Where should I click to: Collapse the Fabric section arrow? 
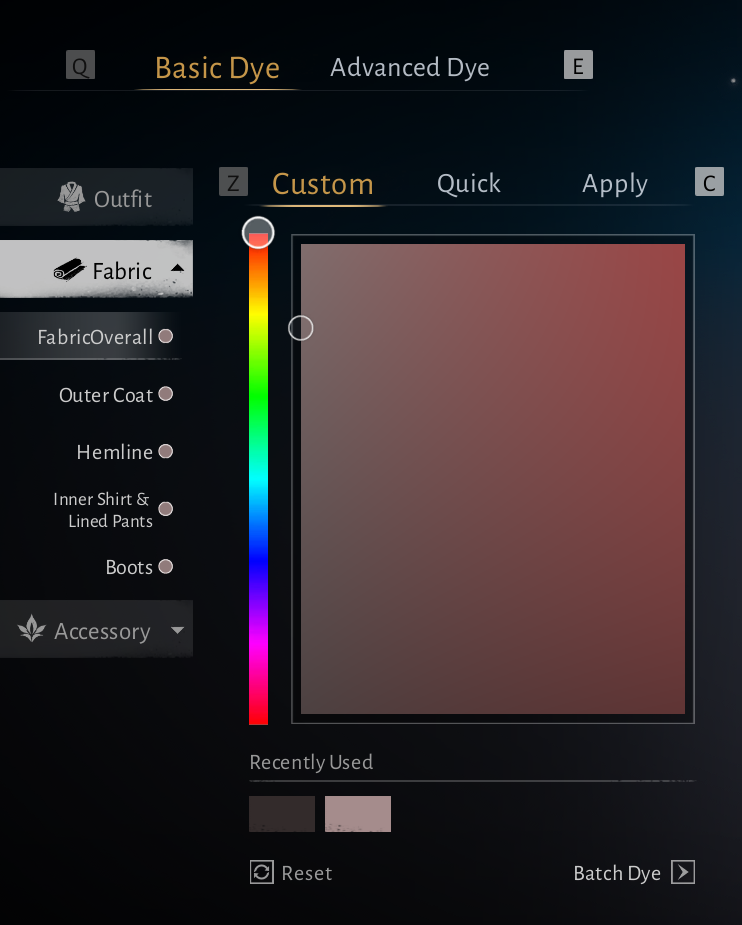pyautogui.click(x=177, y=268)
